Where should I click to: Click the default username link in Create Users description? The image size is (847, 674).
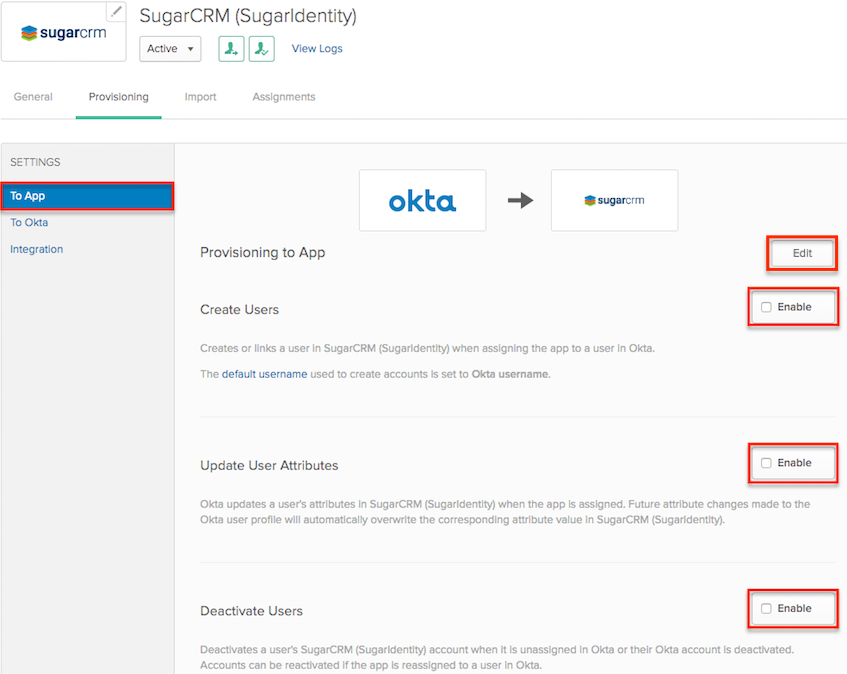click(264, 373)
